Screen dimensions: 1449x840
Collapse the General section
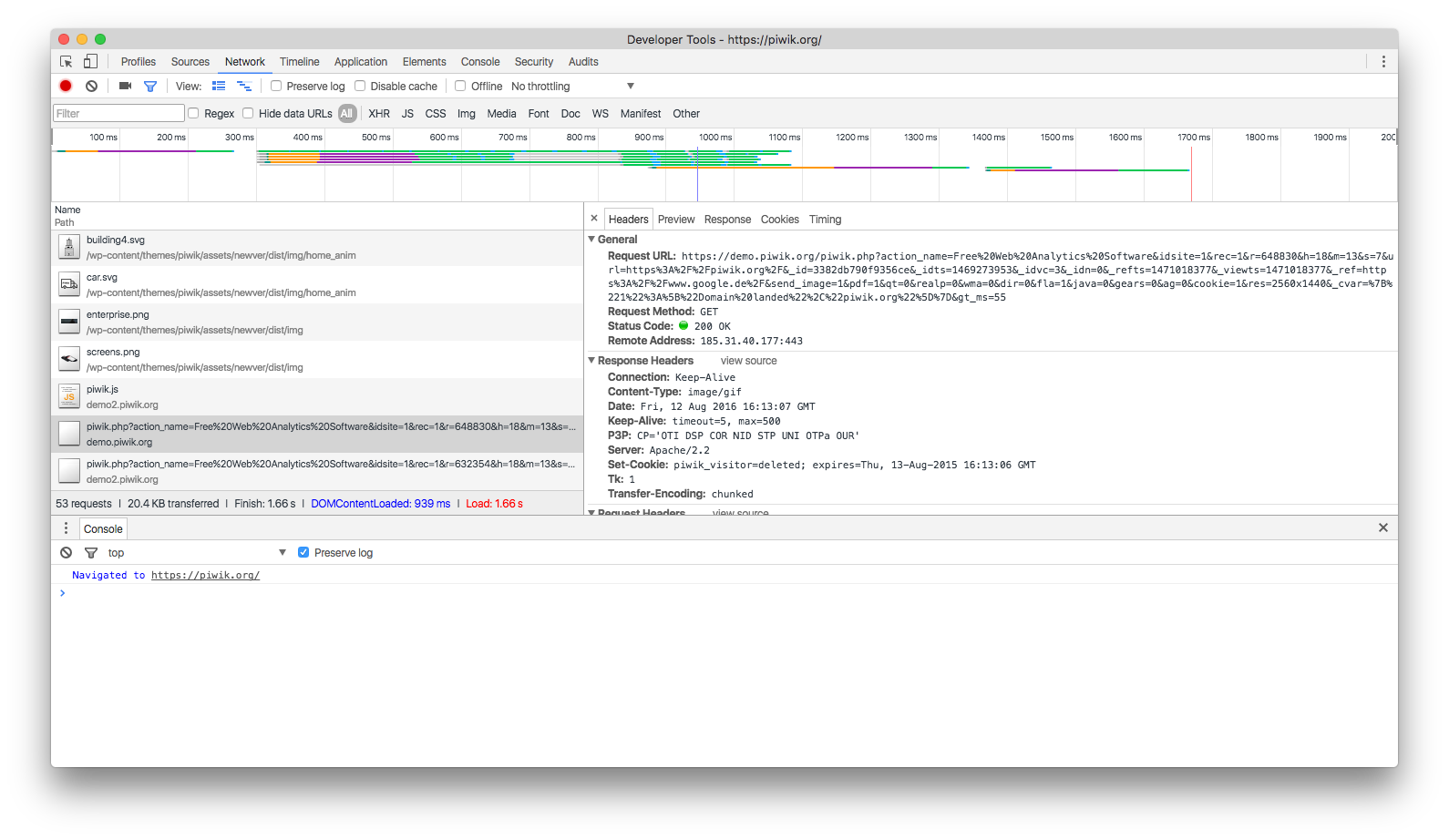click(591, 240)
